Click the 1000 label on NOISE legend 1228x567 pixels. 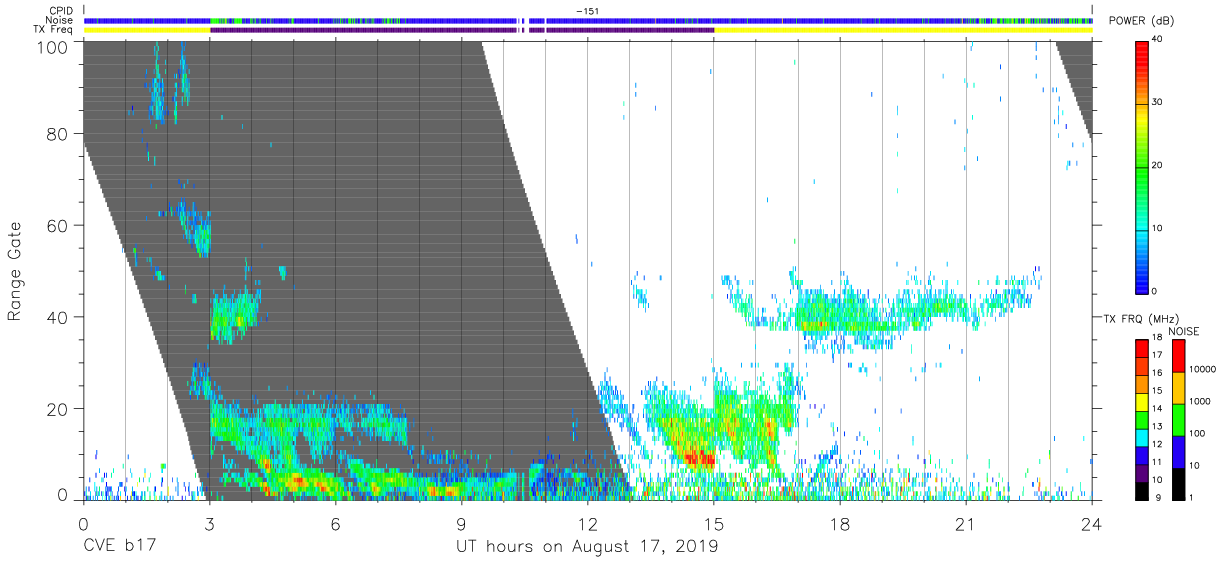pos(1199,402)
